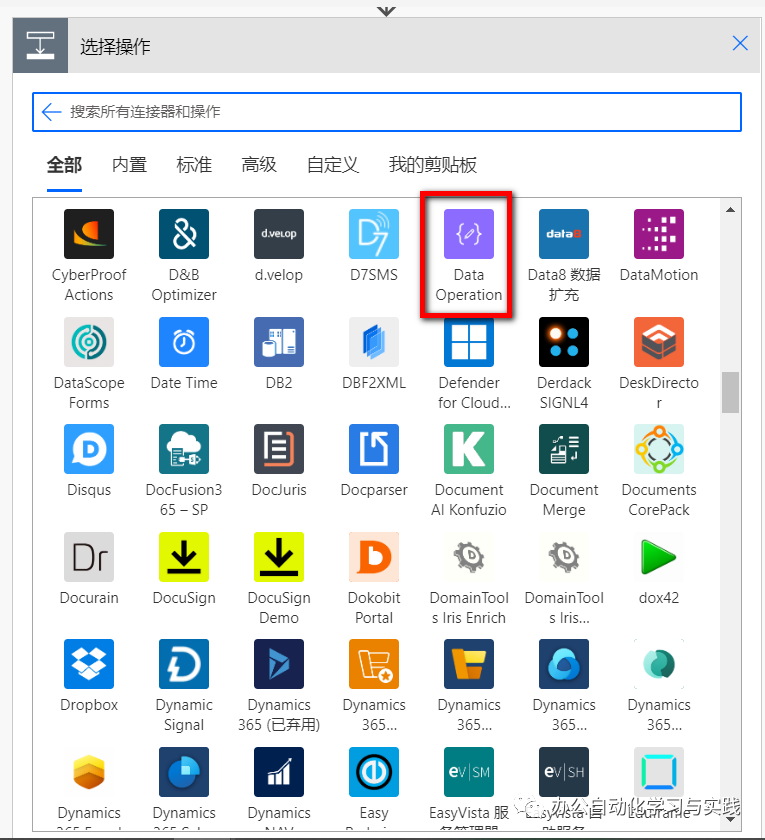Click the 选择操作 header action icon
The image size is (765, 840).
40,46
